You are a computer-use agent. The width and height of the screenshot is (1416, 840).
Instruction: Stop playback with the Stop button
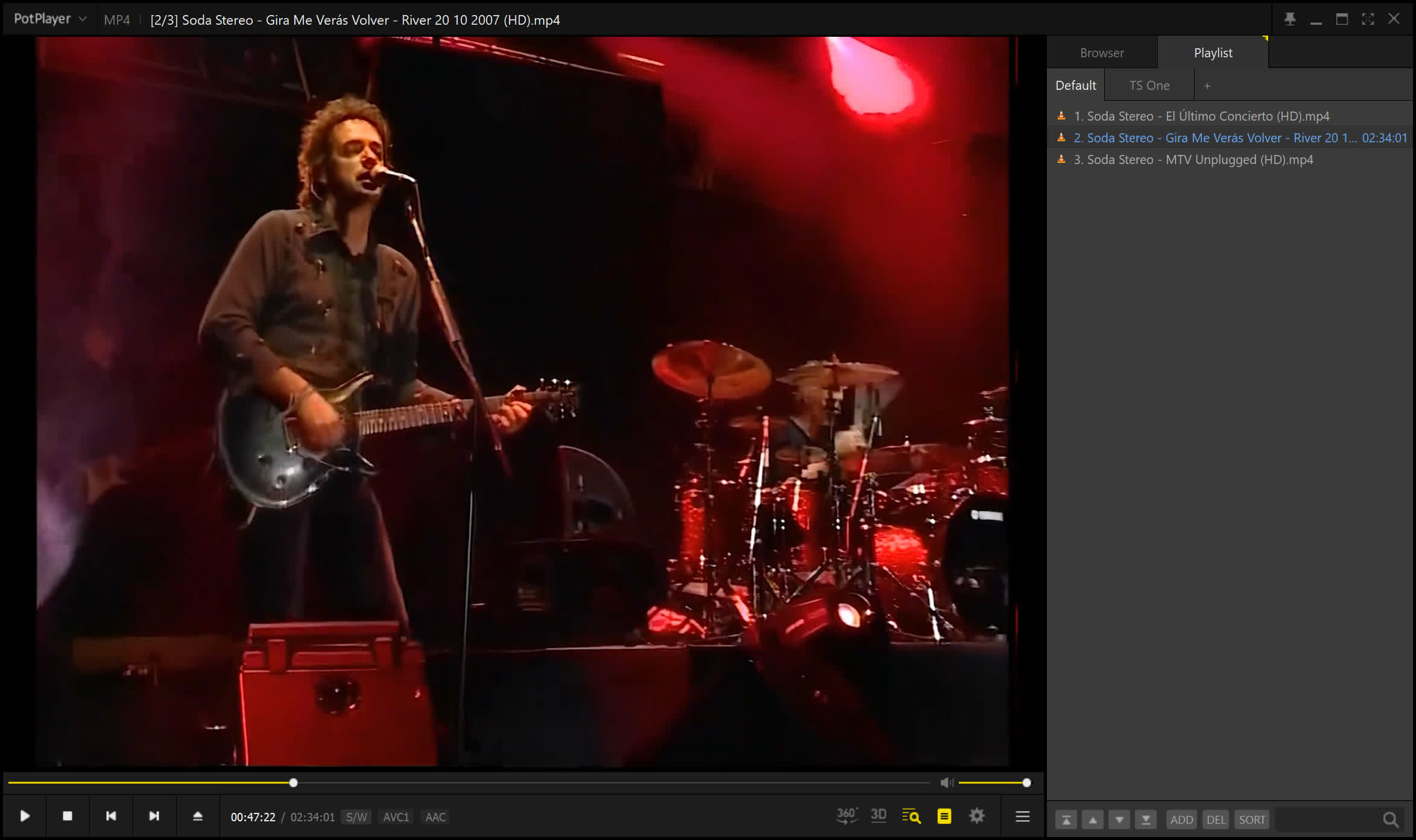click(x=68, y=816)
